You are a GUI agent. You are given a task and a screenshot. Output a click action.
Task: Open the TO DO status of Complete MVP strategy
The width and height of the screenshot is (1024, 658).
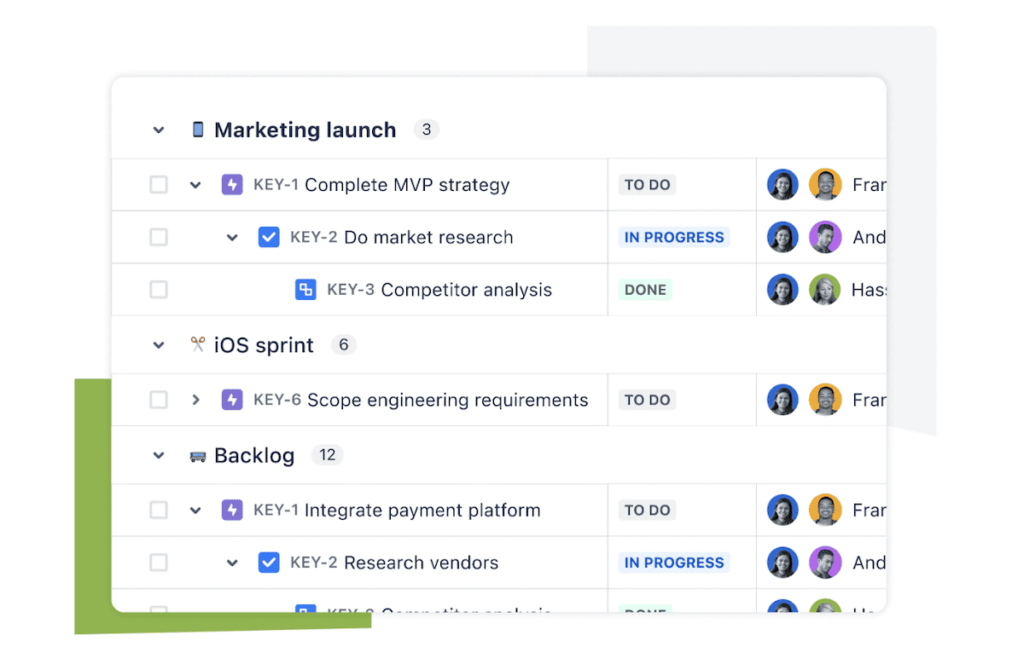point(647,185)
